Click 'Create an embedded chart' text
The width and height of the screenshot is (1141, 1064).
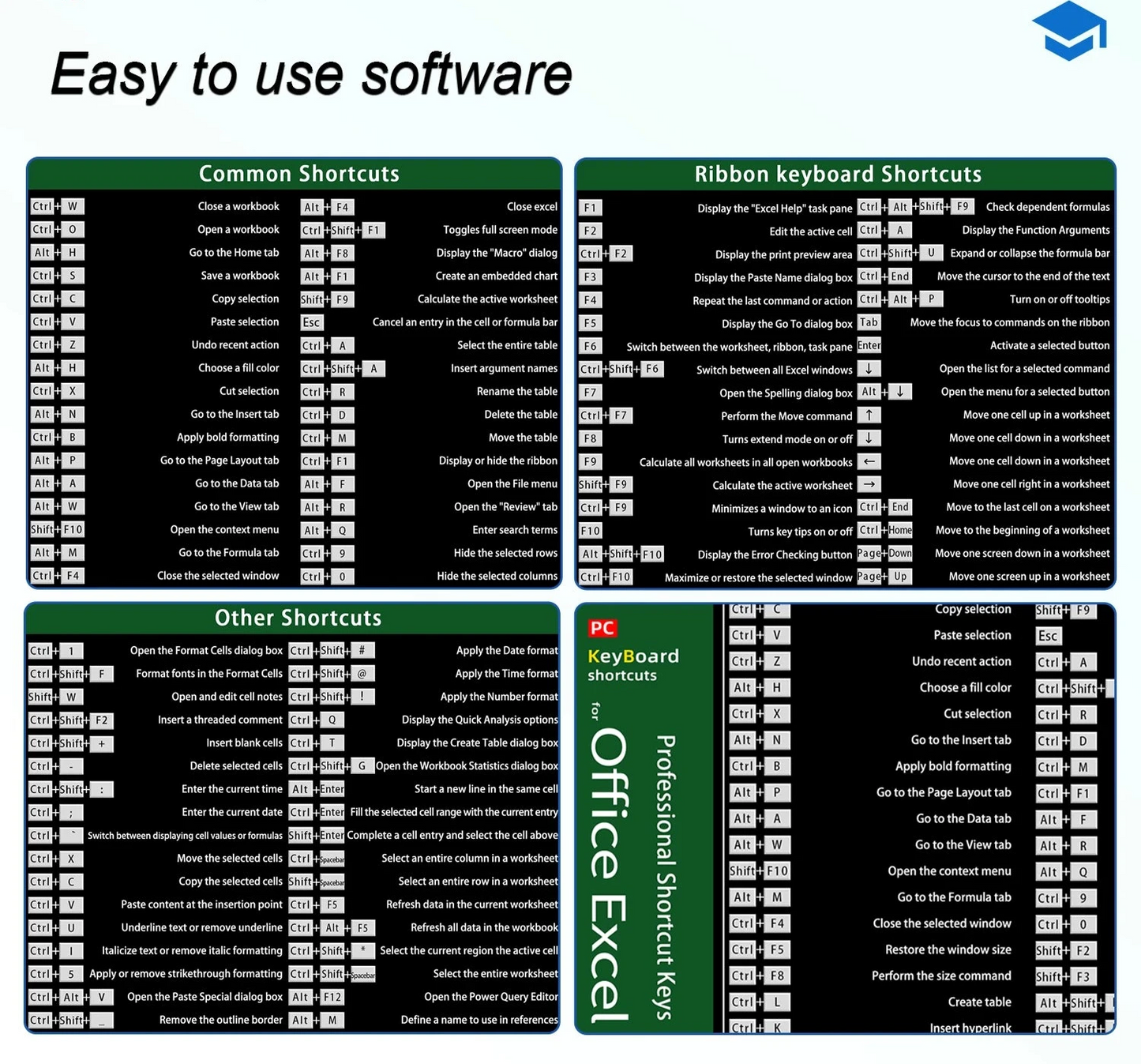point(497,276)
